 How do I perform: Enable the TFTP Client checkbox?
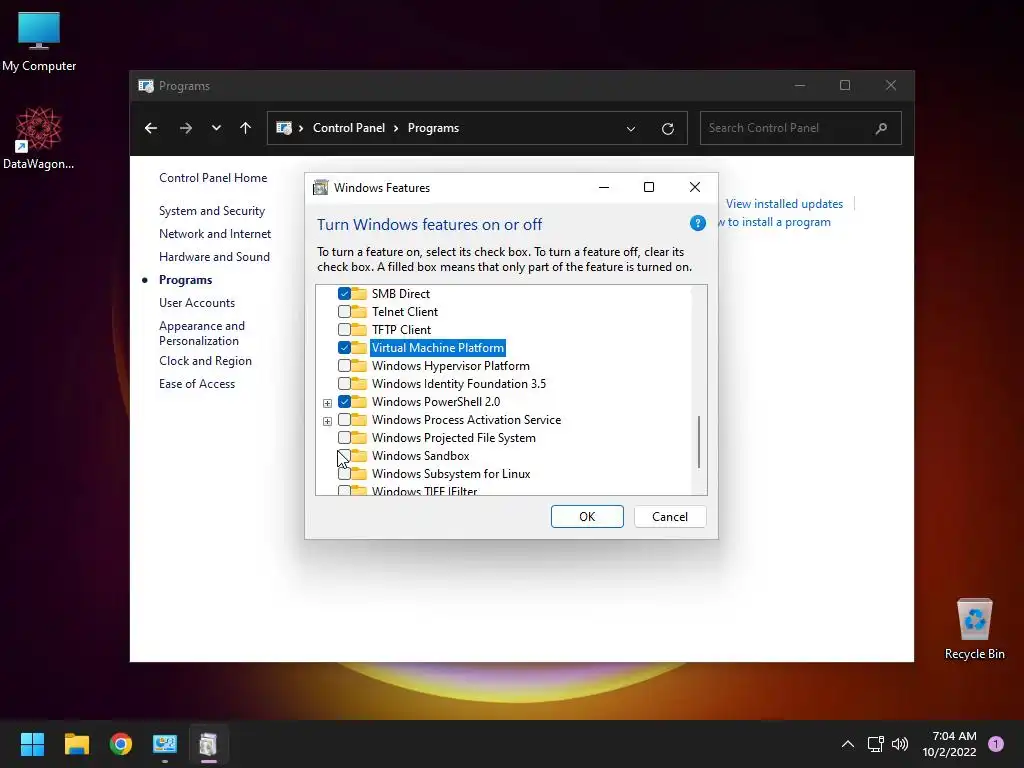click(344, 330)
